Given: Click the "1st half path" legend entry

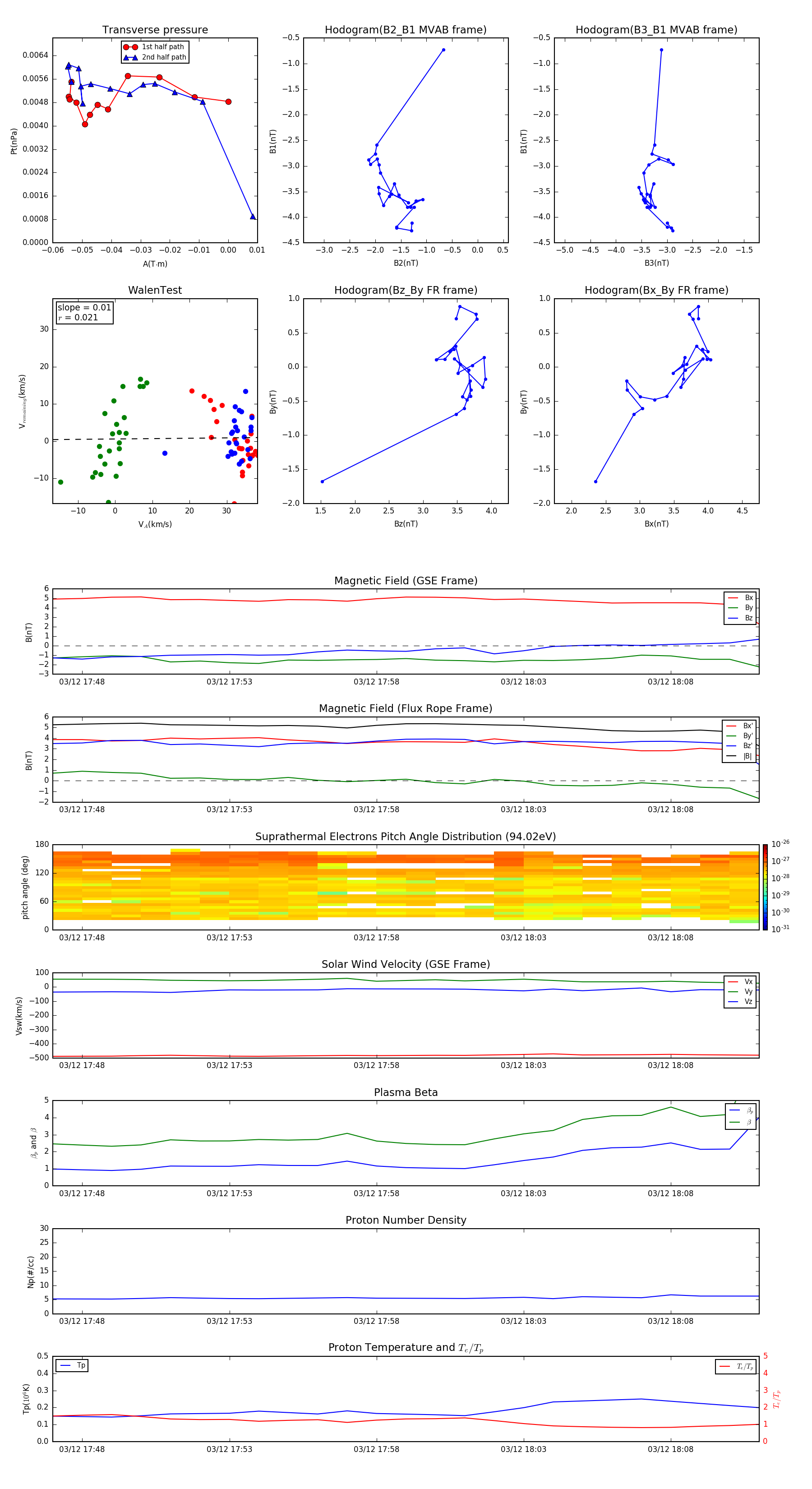Looking at the screenshot, I should point(154,47).
